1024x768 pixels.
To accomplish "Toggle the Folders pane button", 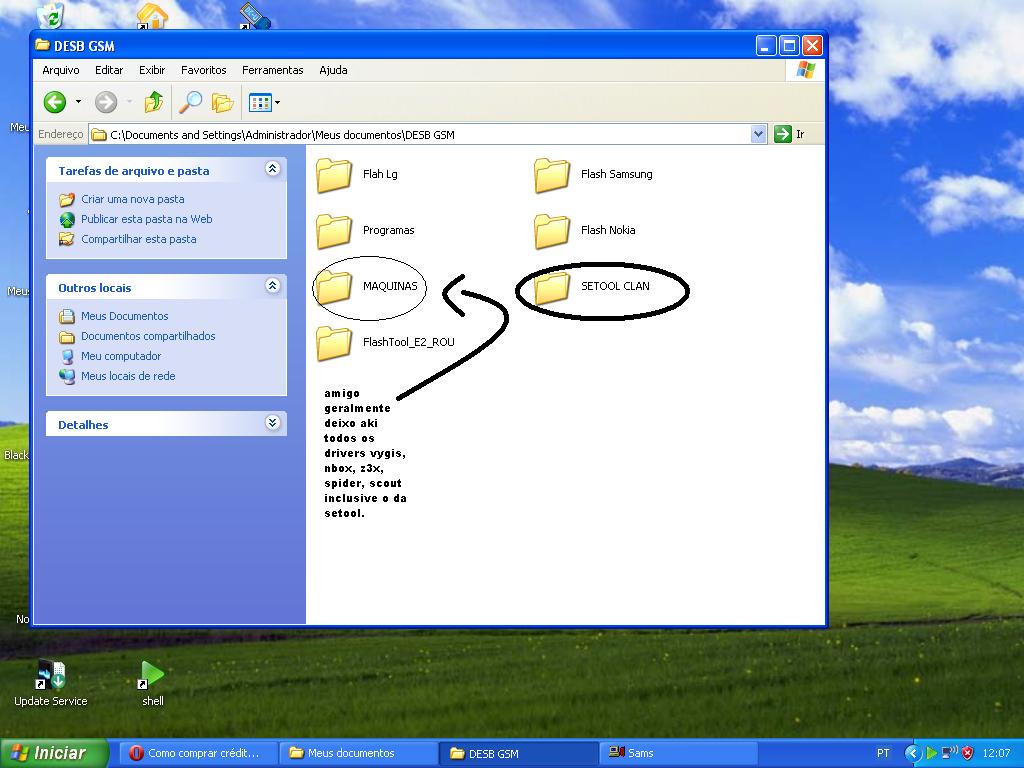I will pos(222,103).
